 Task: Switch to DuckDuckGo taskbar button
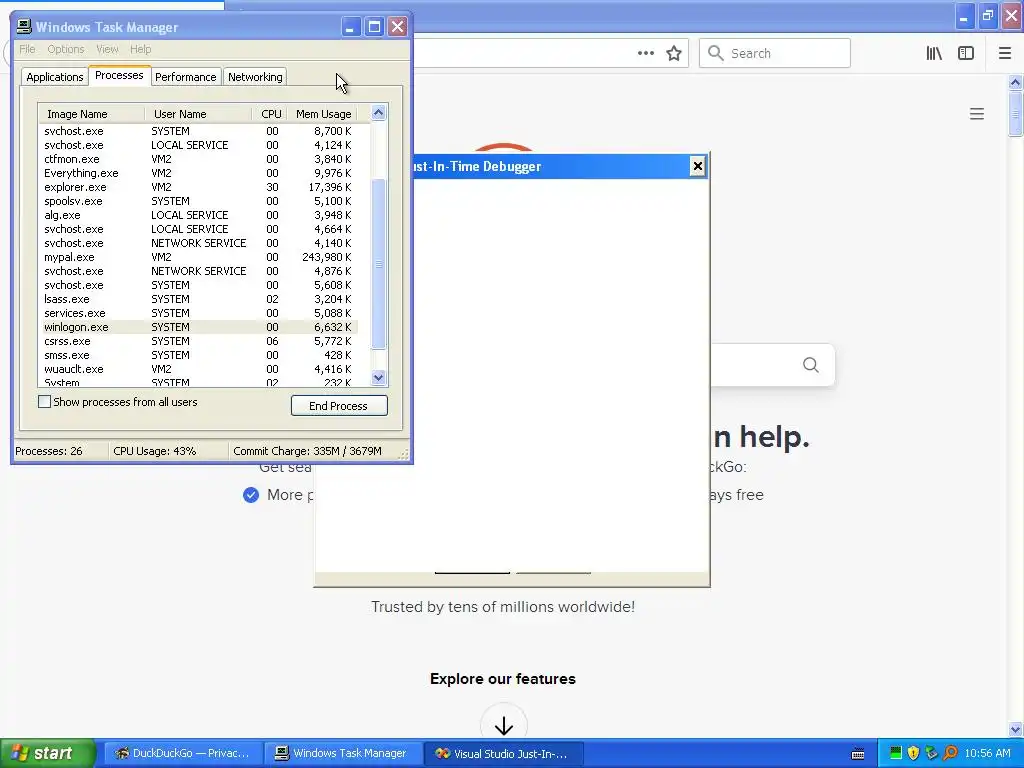pos(182,753)
